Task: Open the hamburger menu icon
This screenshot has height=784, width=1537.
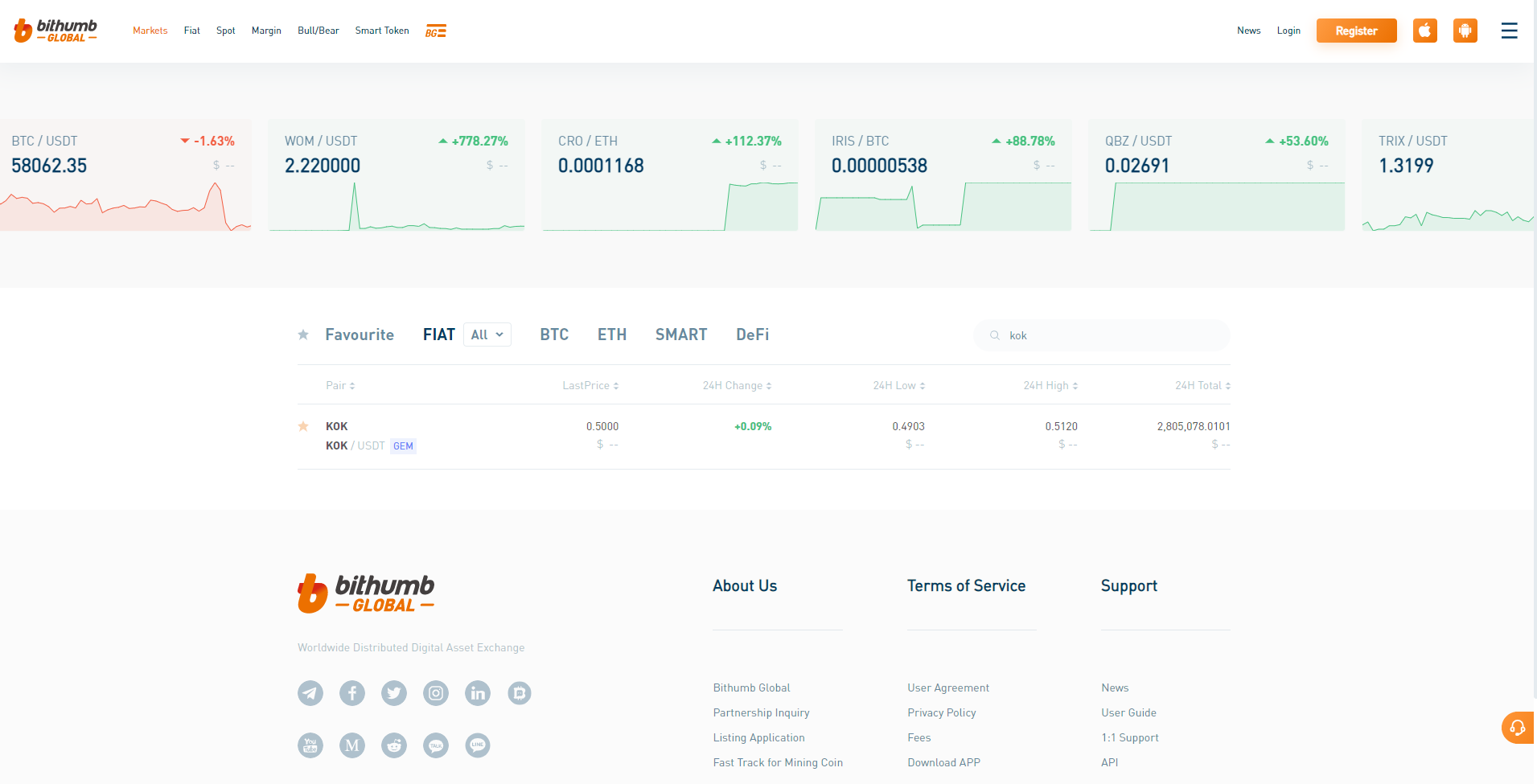Action: point(1510,31)
